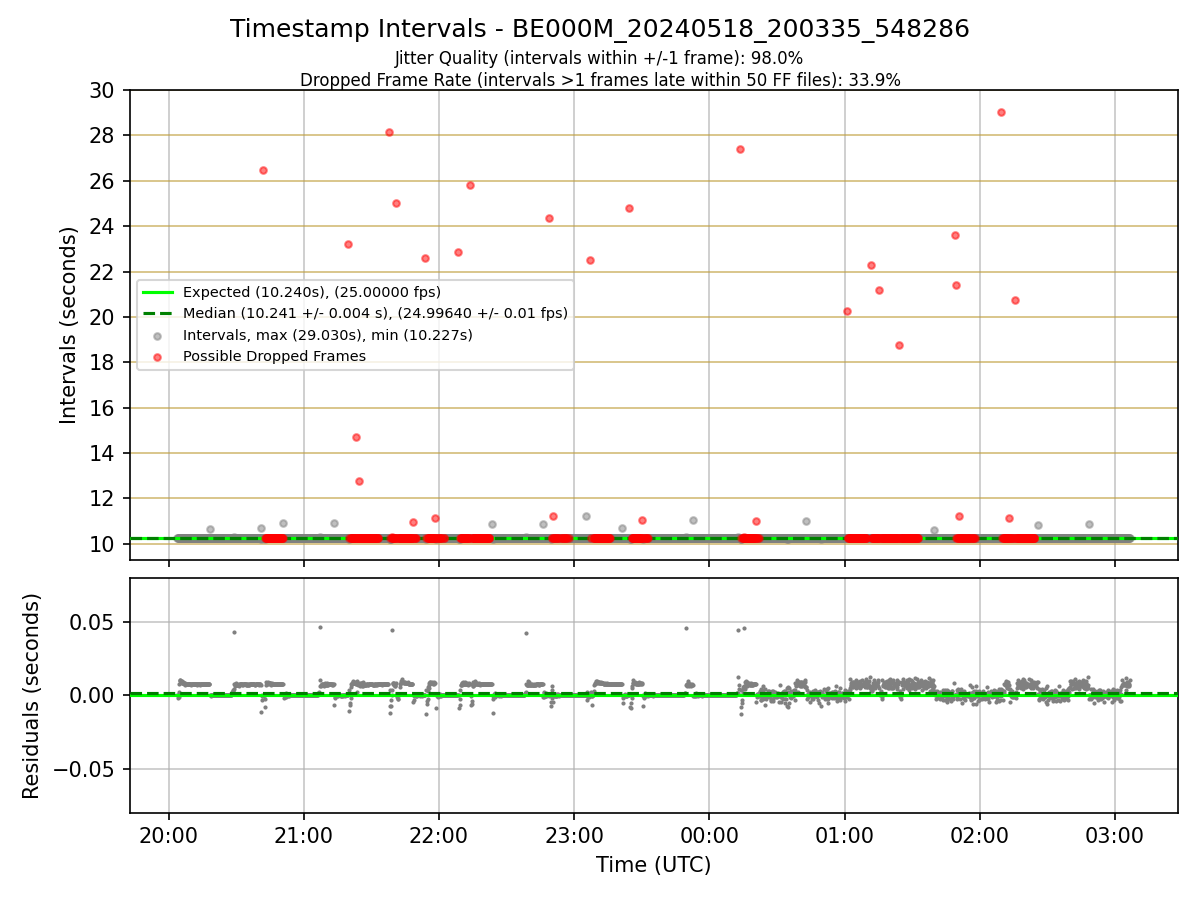Click the 'Possible Dropped Frames' legend entry

(275, 356)
